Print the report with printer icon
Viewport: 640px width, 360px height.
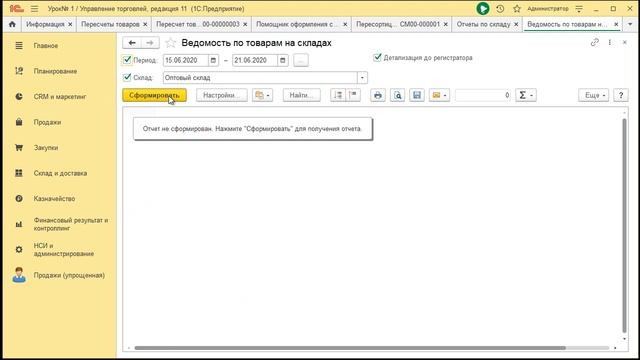coord(378,95)
